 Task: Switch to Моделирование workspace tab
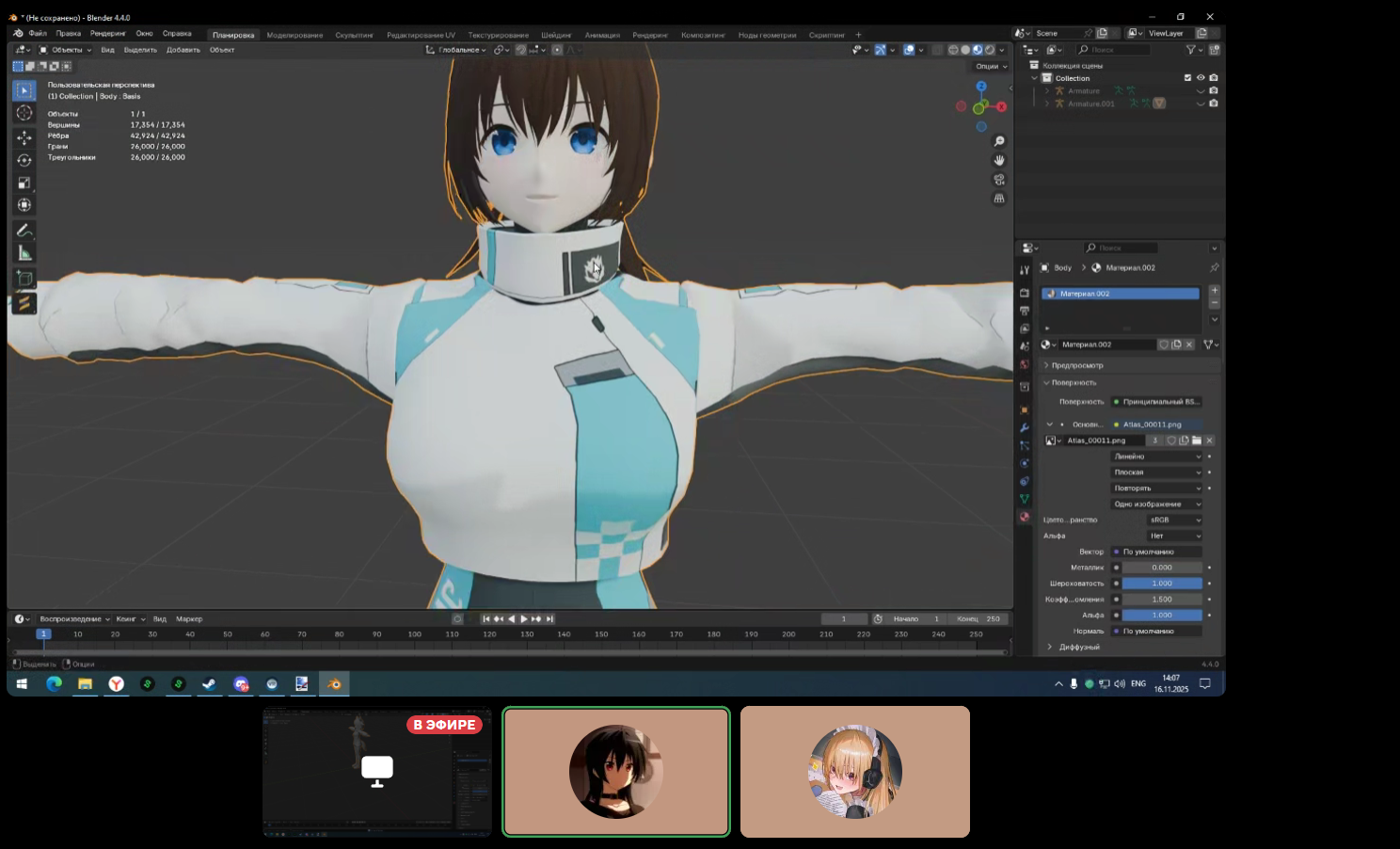pyautogui.click(x=294, y=35)
